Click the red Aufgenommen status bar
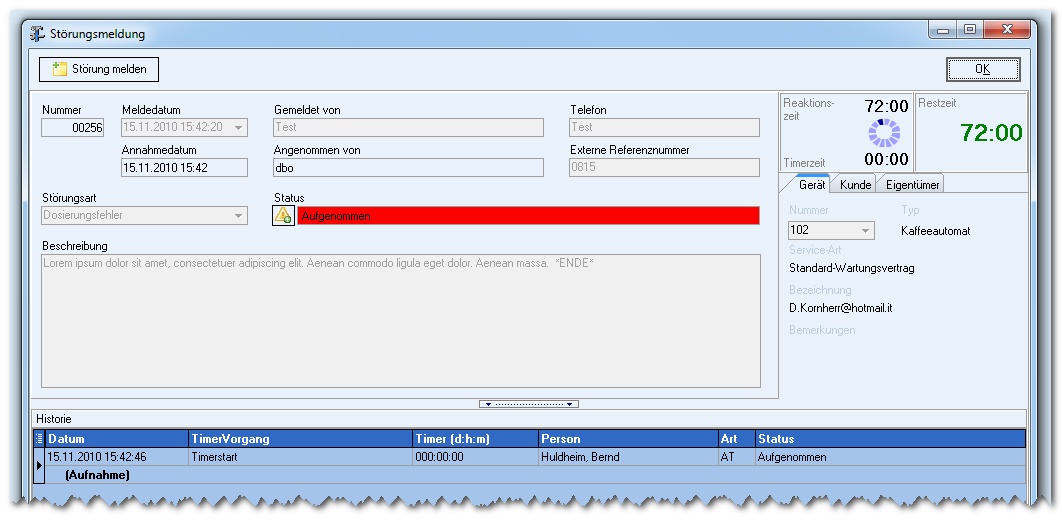Viewport: 1062px width, 523px height. click(528, 216)
